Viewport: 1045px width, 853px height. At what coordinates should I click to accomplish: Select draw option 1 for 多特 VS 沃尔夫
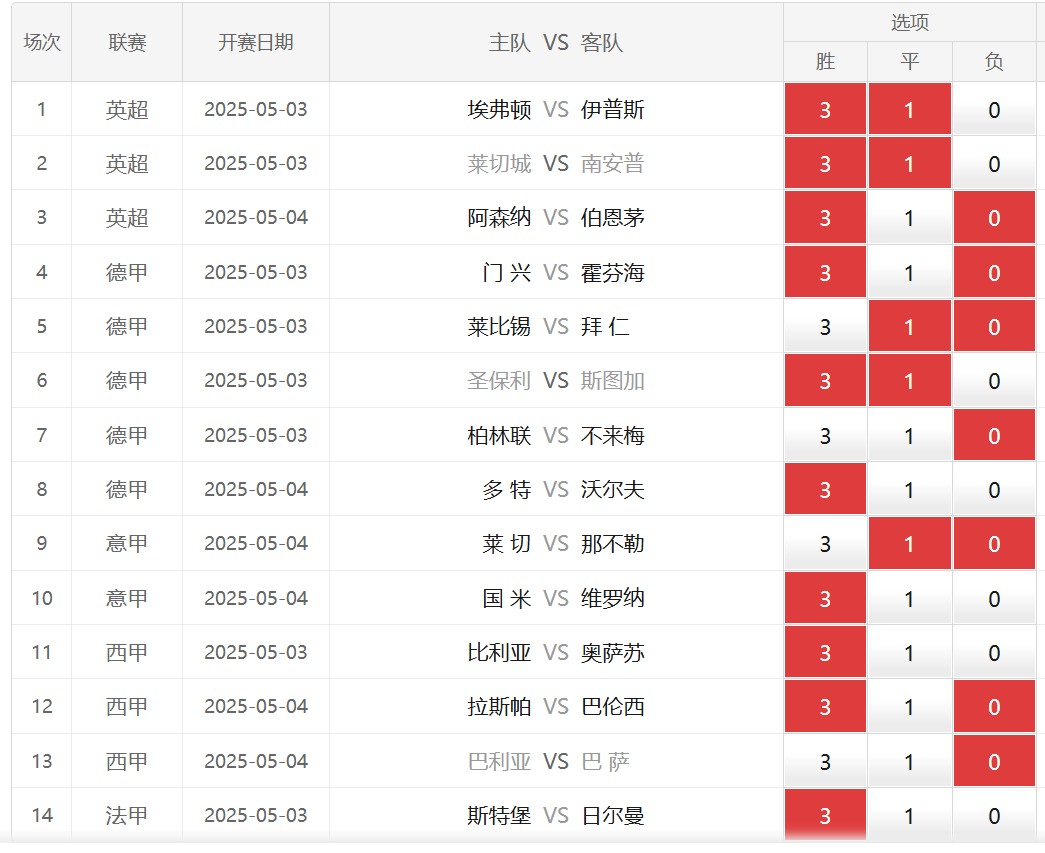[x=910, y=489]
